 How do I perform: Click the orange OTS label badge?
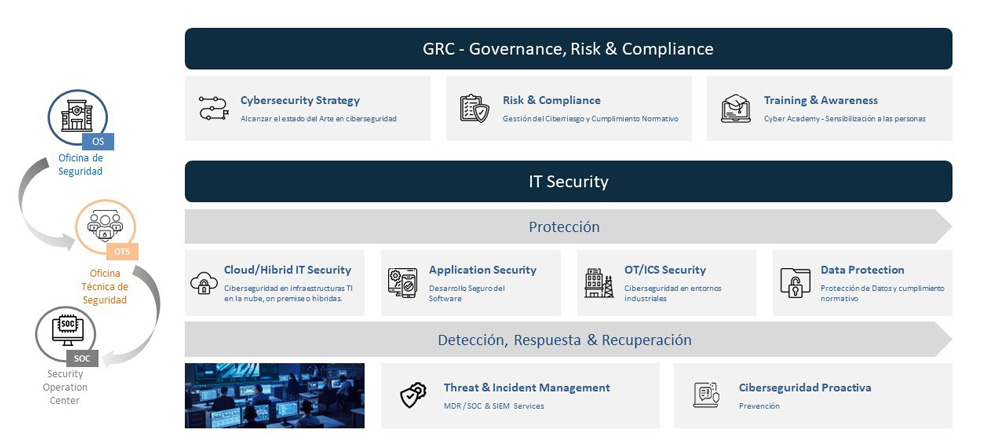[123, 252]
